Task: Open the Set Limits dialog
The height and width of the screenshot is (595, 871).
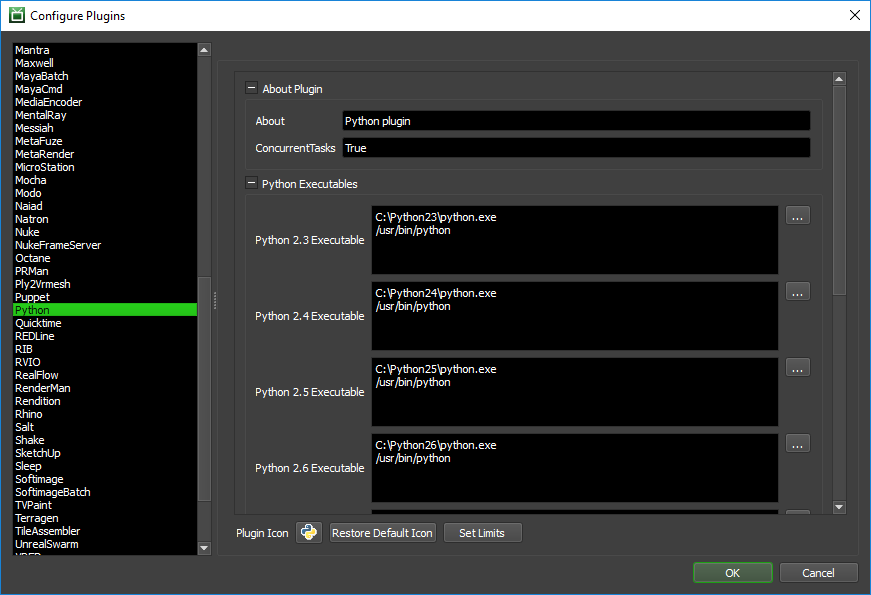Action: (x=482, y=533)
